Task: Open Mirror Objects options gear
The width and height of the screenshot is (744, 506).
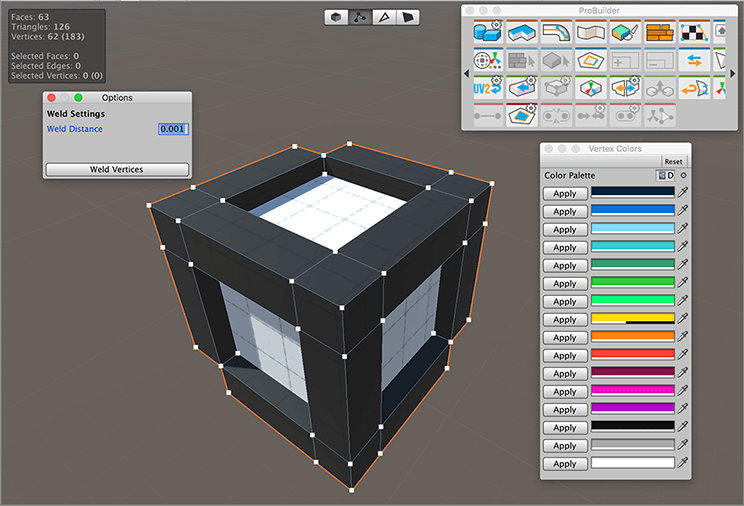Action: pyautogui.click(x=634, y=80)
